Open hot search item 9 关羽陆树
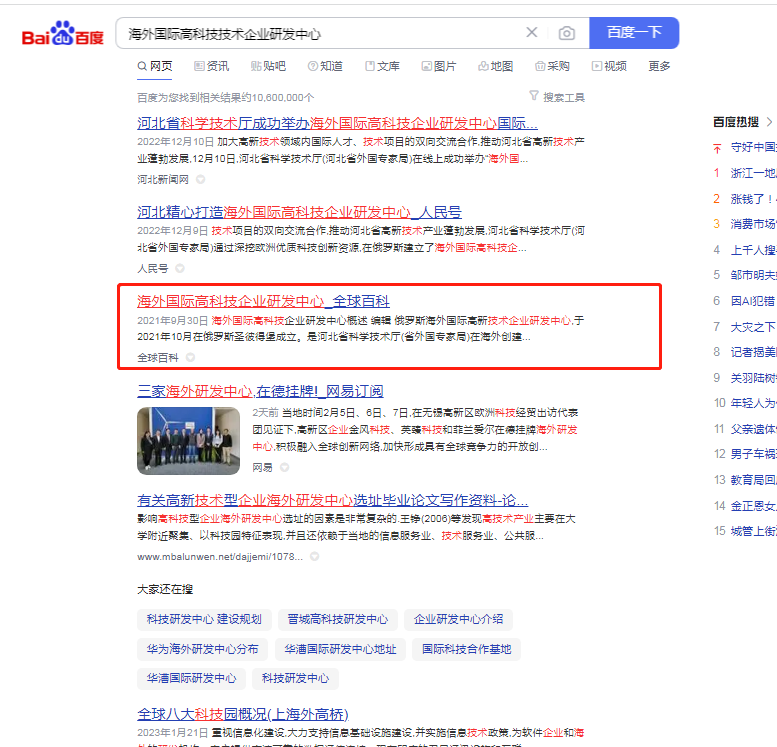Screen dimensions: 777x747 (753, 378)
